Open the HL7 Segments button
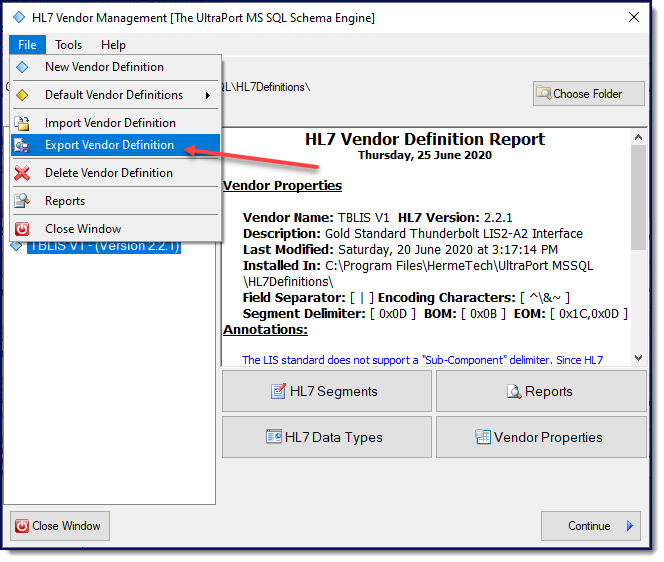The image size is (664, 562). (326, 391)
